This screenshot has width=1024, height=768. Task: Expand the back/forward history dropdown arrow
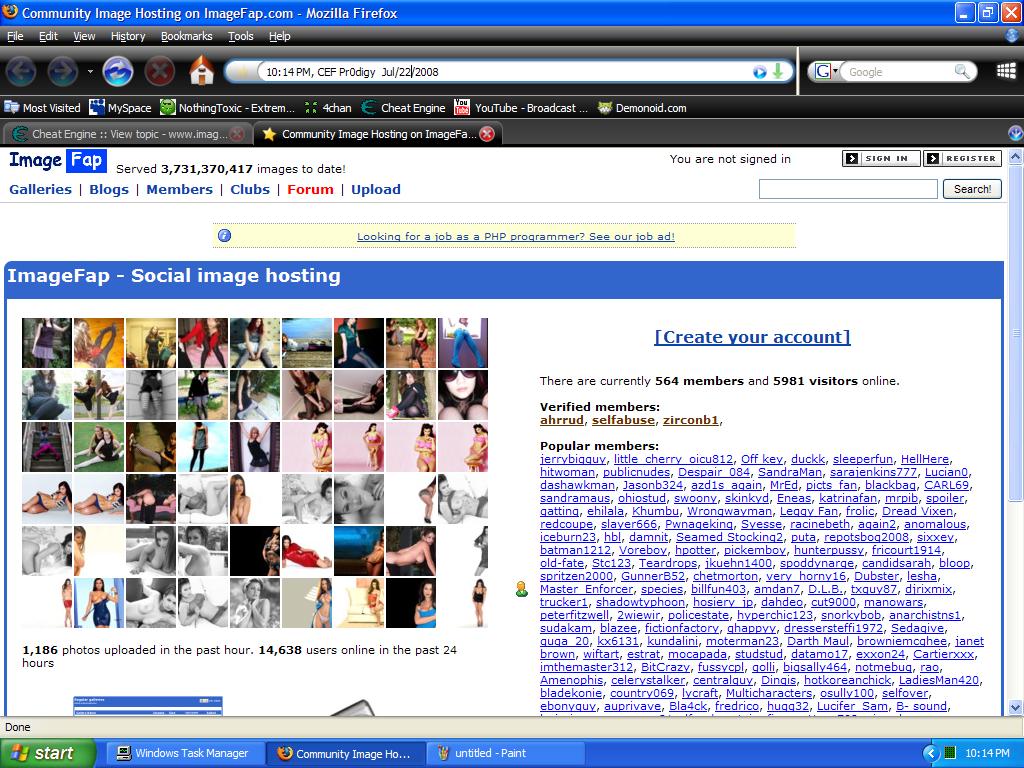(90, 72)
